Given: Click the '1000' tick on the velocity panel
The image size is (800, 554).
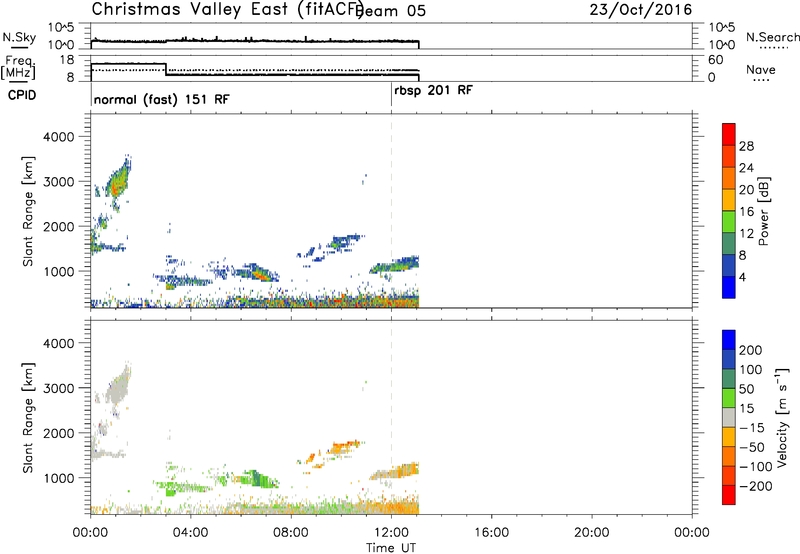Looking at the screenshot, I should (58, 478).
